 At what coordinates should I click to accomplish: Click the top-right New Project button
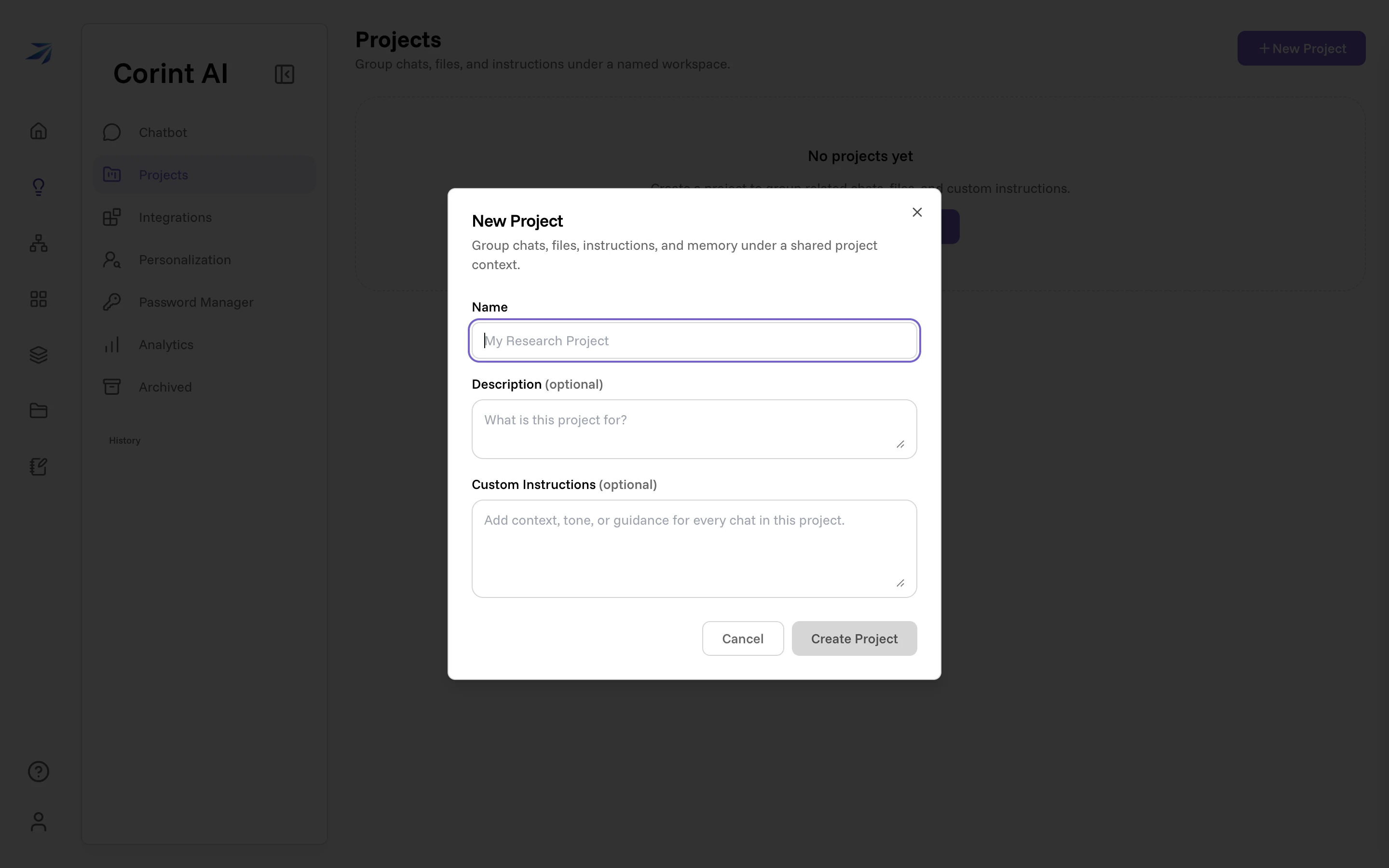click(1301, 48)
